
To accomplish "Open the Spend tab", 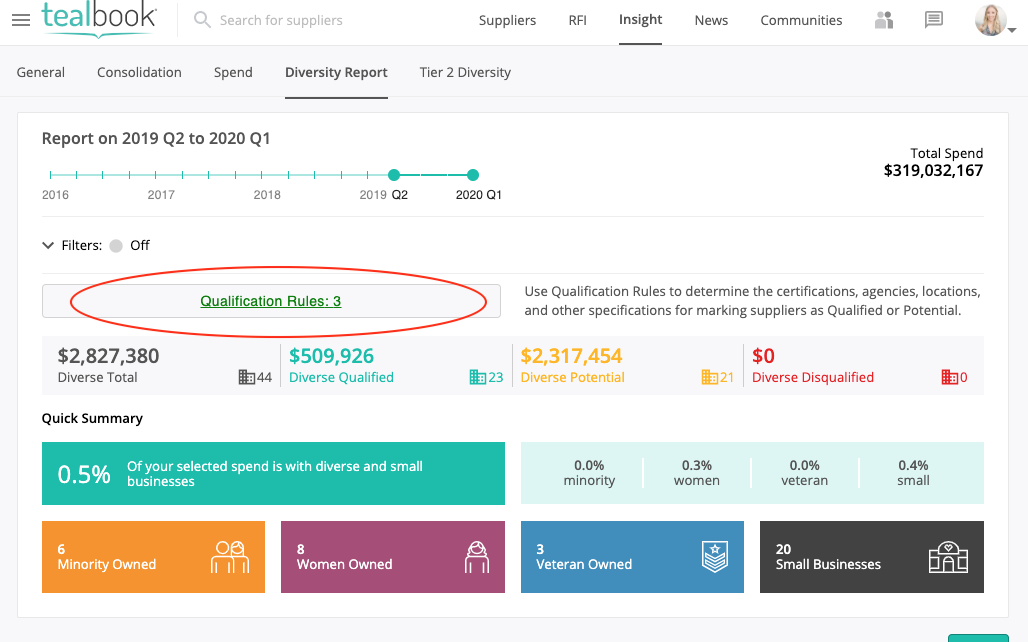I will (x=233, y=72).
